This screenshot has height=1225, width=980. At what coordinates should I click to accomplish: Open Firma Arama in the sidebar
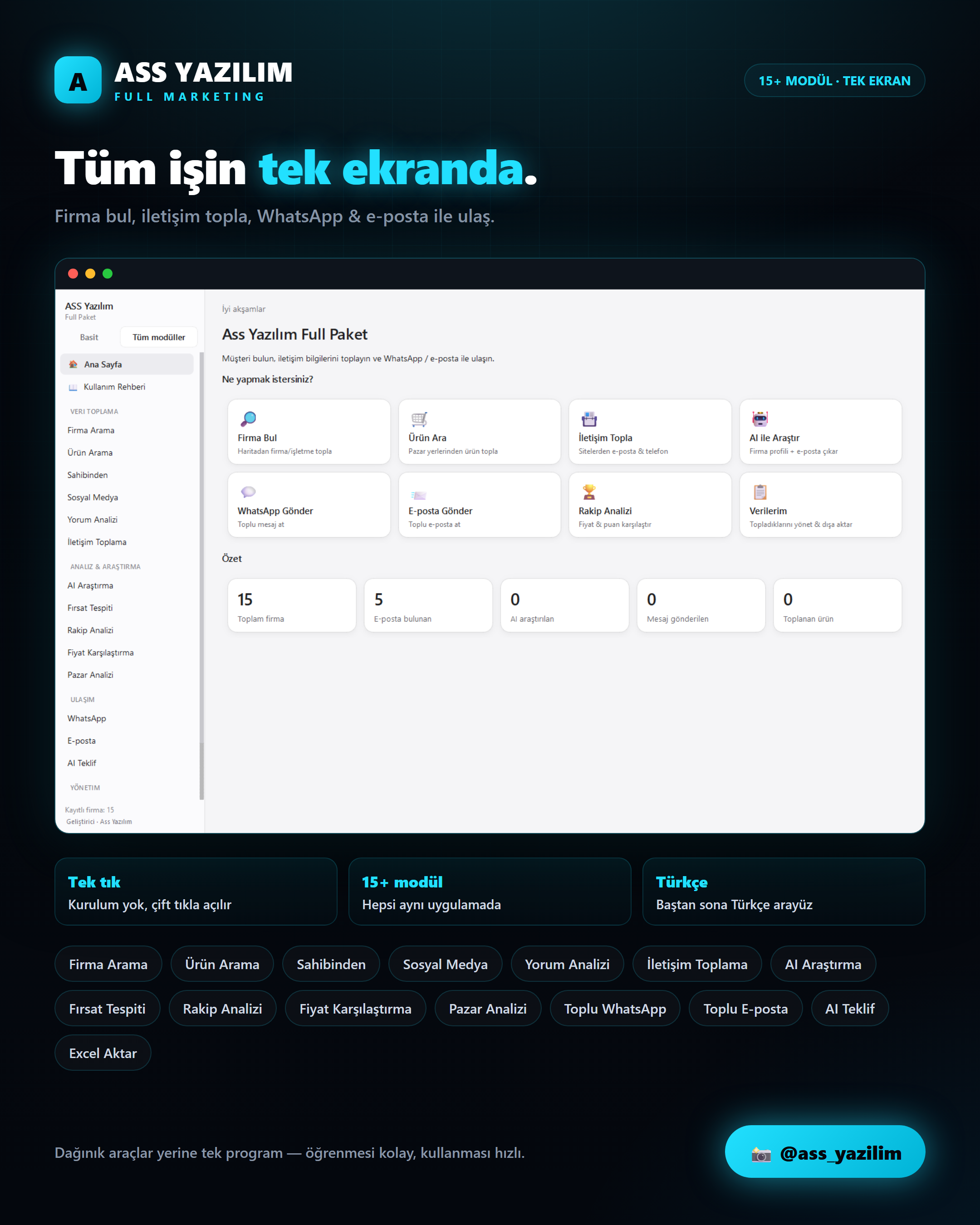[91, 430]
